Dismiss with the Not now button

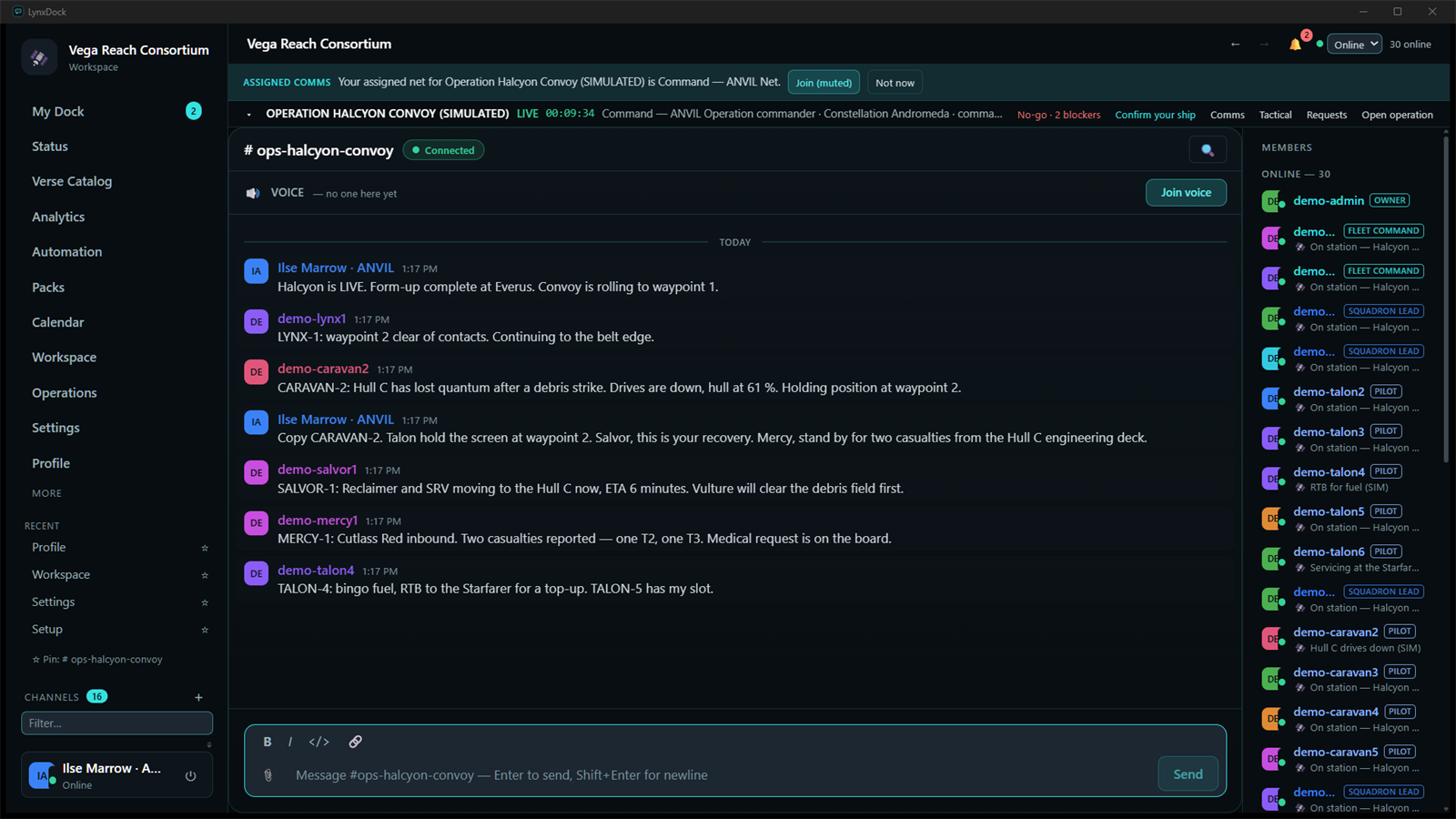point(895,83)
